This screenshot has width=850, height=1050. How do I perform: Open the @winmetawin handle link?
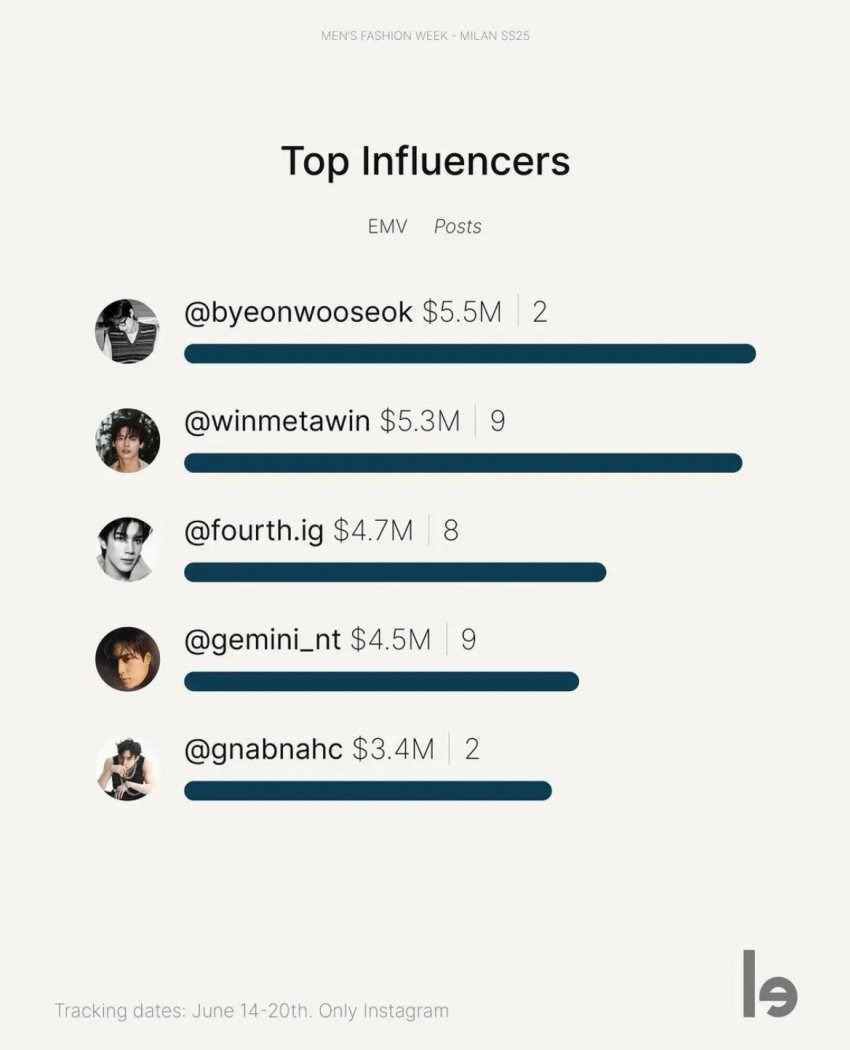(277, 421)
